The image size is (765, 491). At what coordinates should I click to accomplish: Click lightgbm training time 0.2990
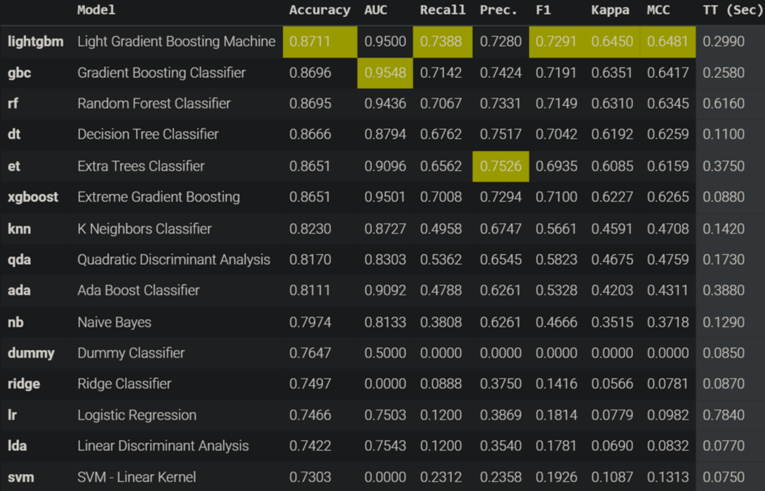tap(724, 41)
